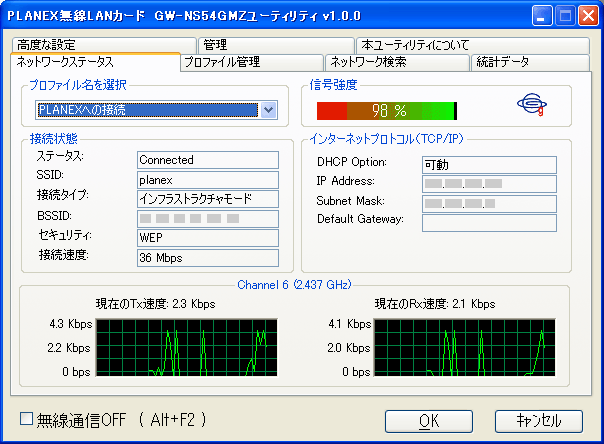Click the 2.0 Kbps Rx axis label
Viewport: 604px width, 444px height.
(x=349, y=348)
